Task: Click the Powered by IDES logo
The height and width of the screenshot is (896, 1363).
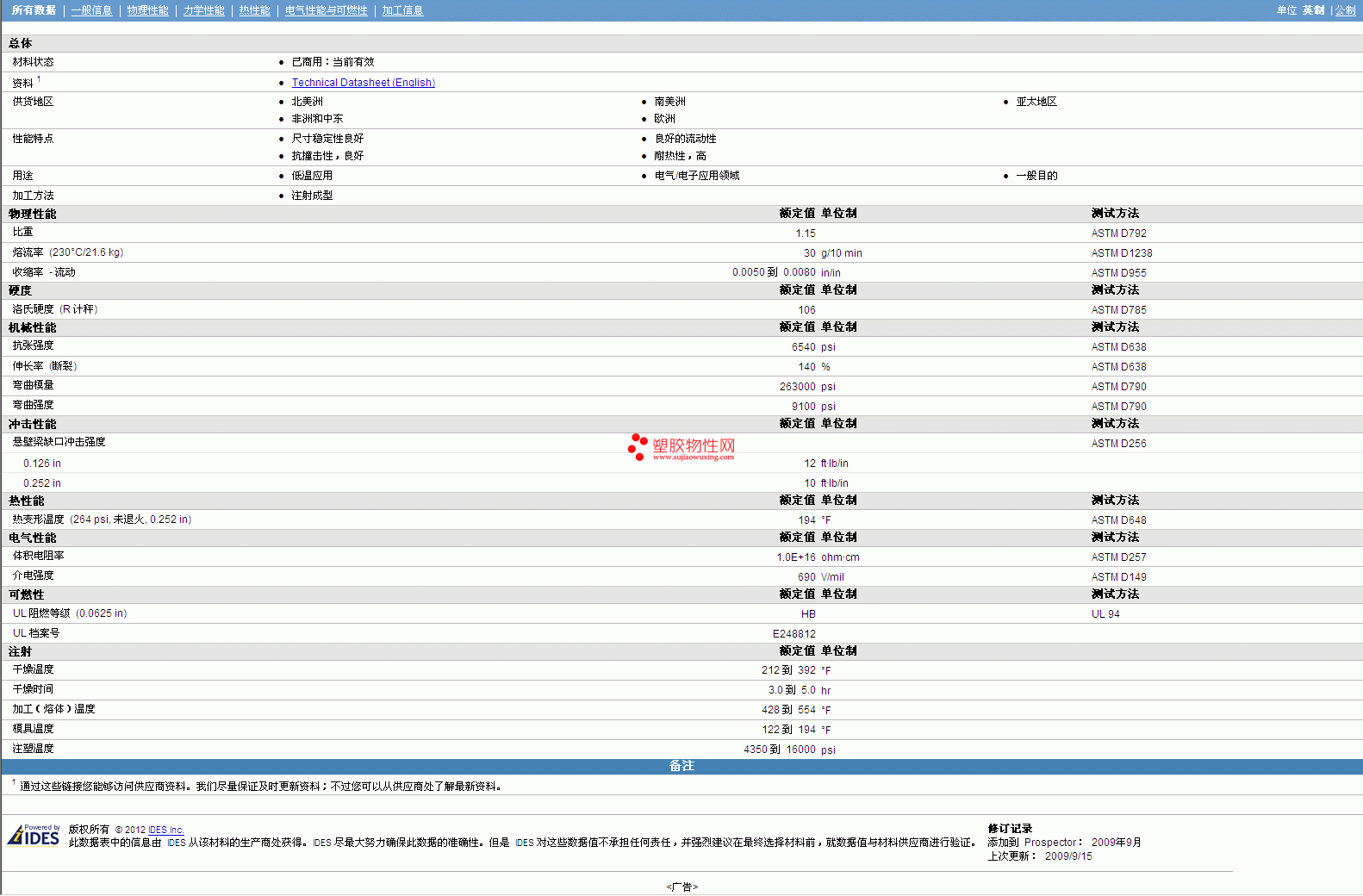Action: (x=34, y=836)
